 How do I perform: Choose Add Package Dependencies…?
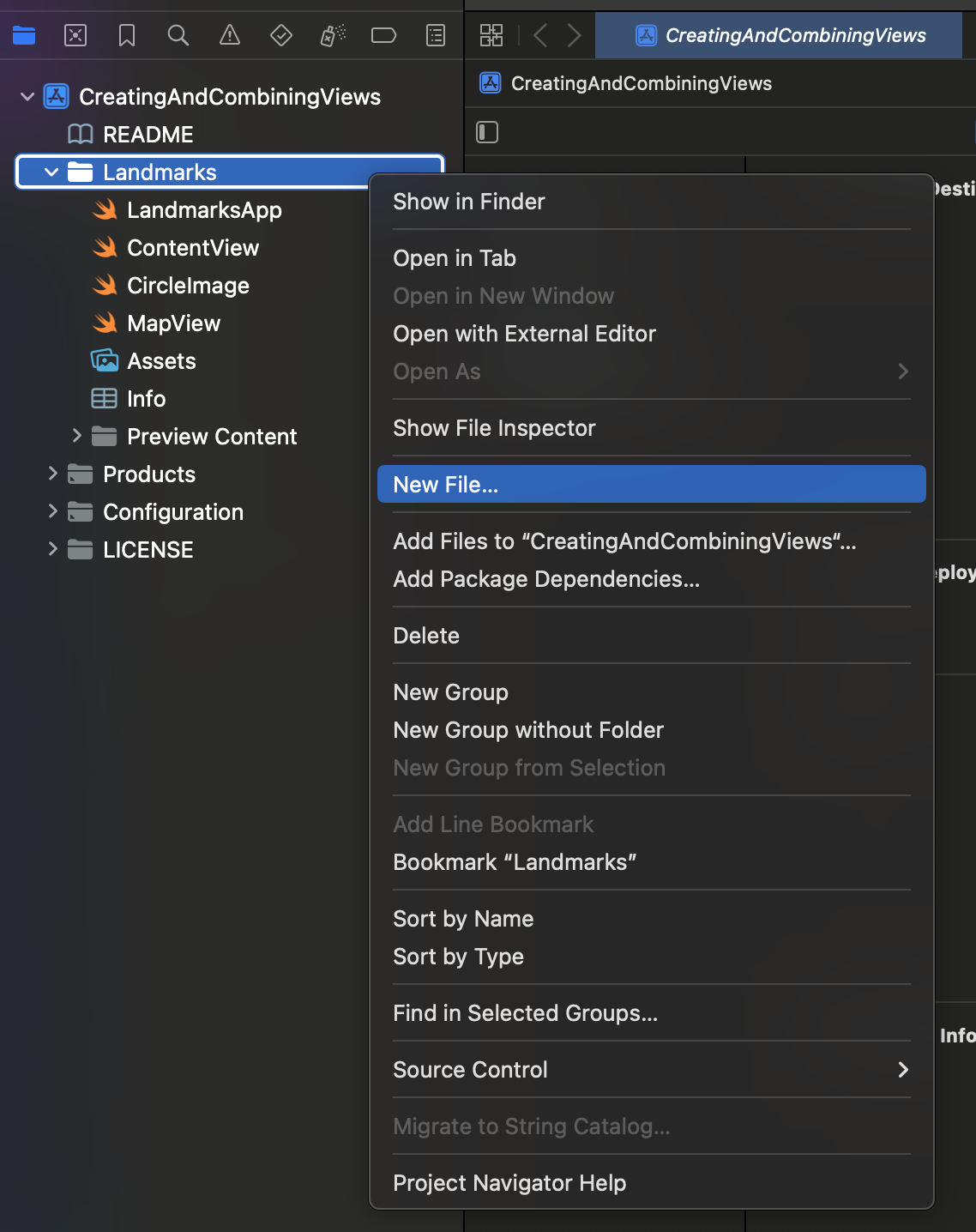[x=651, y=578]
